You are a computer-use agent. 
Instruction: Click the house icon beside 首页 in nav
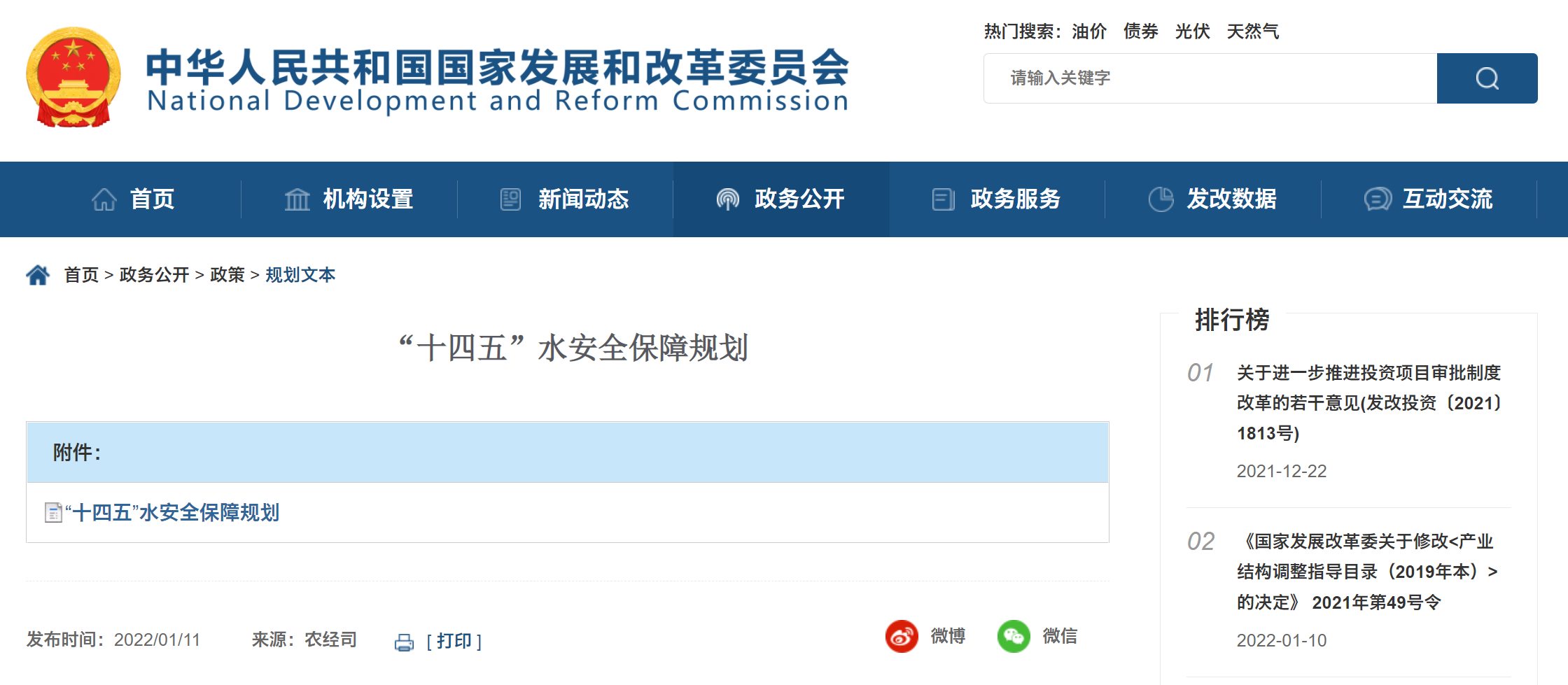click(x=104, y=199)
